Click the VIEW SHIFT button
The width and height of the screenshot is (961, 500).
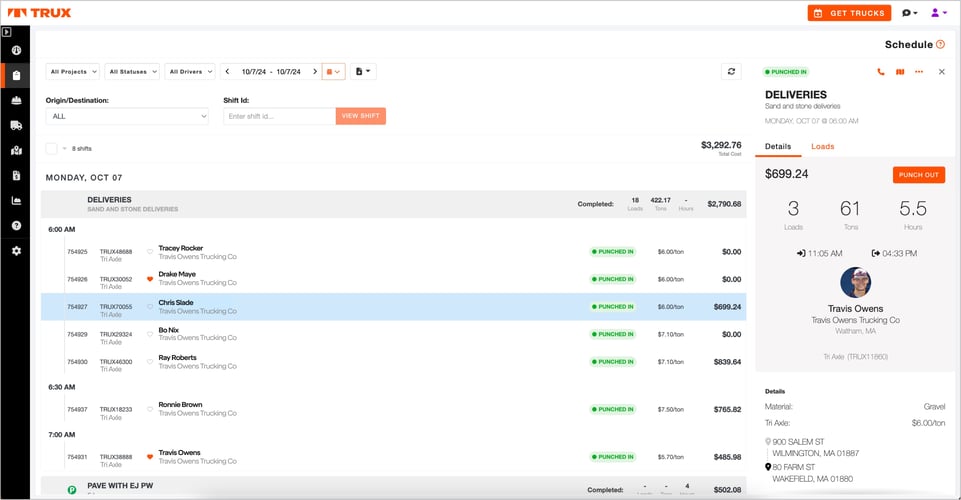360,116
